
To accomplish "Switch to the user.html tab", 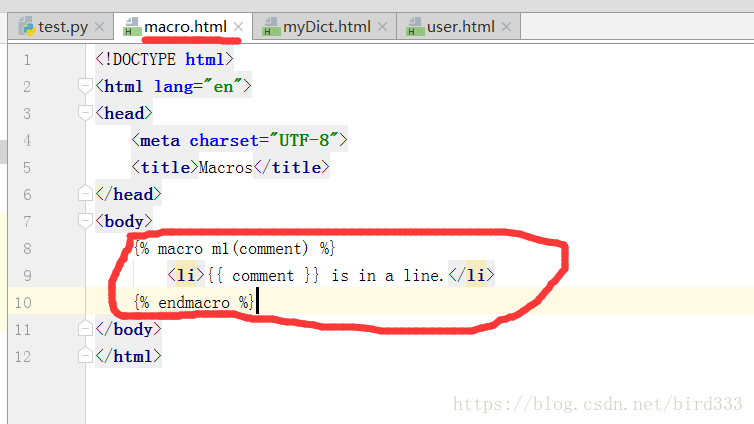I will coord(459,27).
